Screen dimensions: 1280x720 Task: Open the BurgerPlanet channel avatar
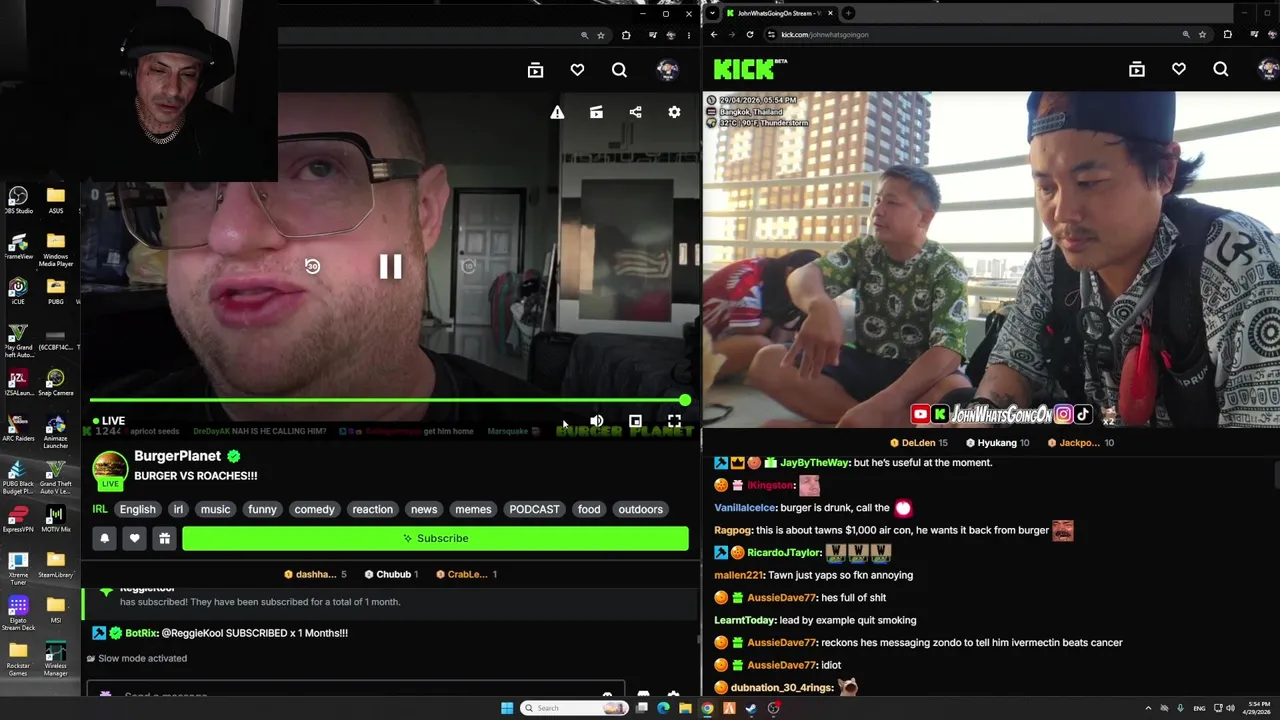tap(110, 469)
